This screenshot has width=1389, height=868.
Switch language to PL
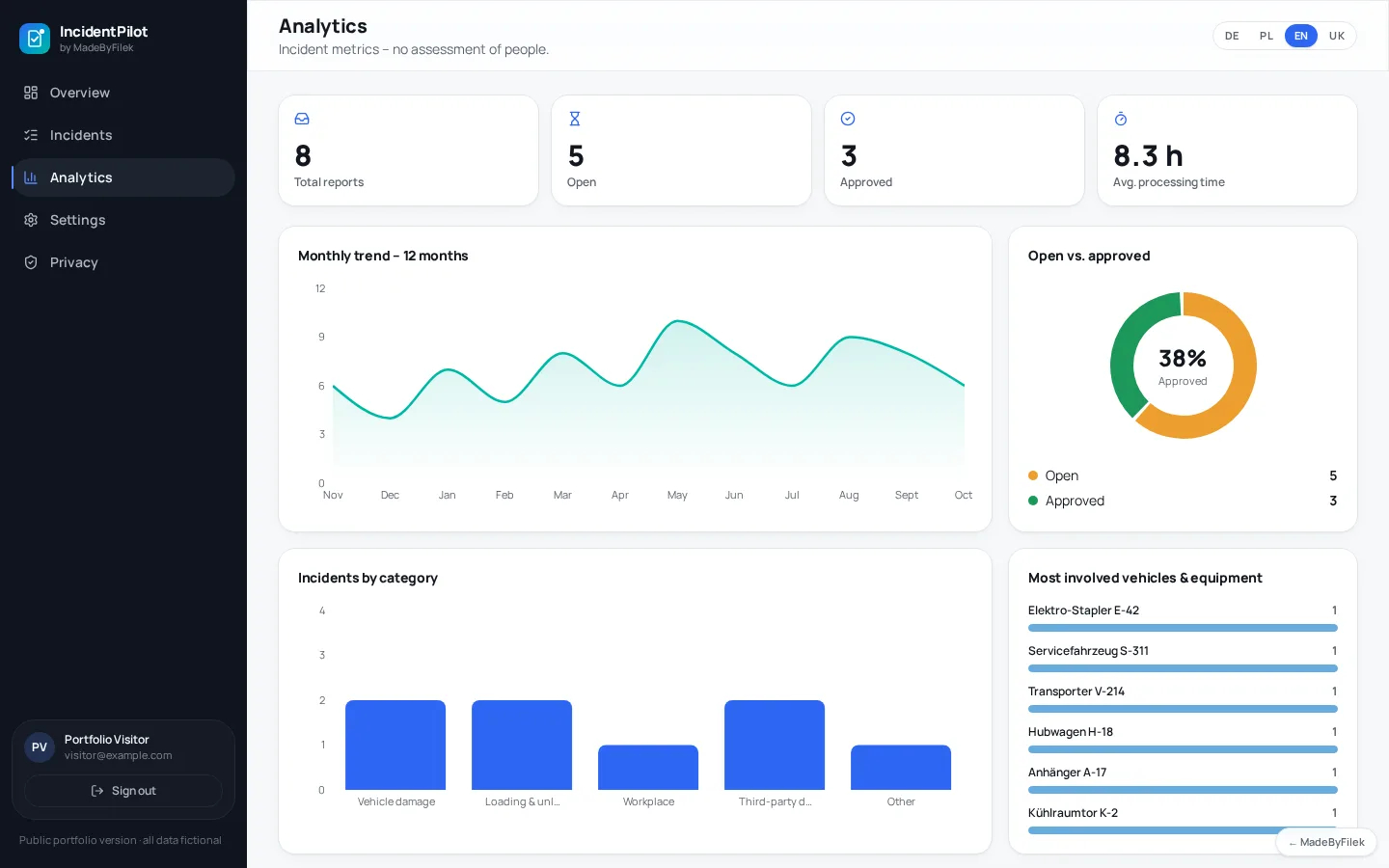point(1266,36)
